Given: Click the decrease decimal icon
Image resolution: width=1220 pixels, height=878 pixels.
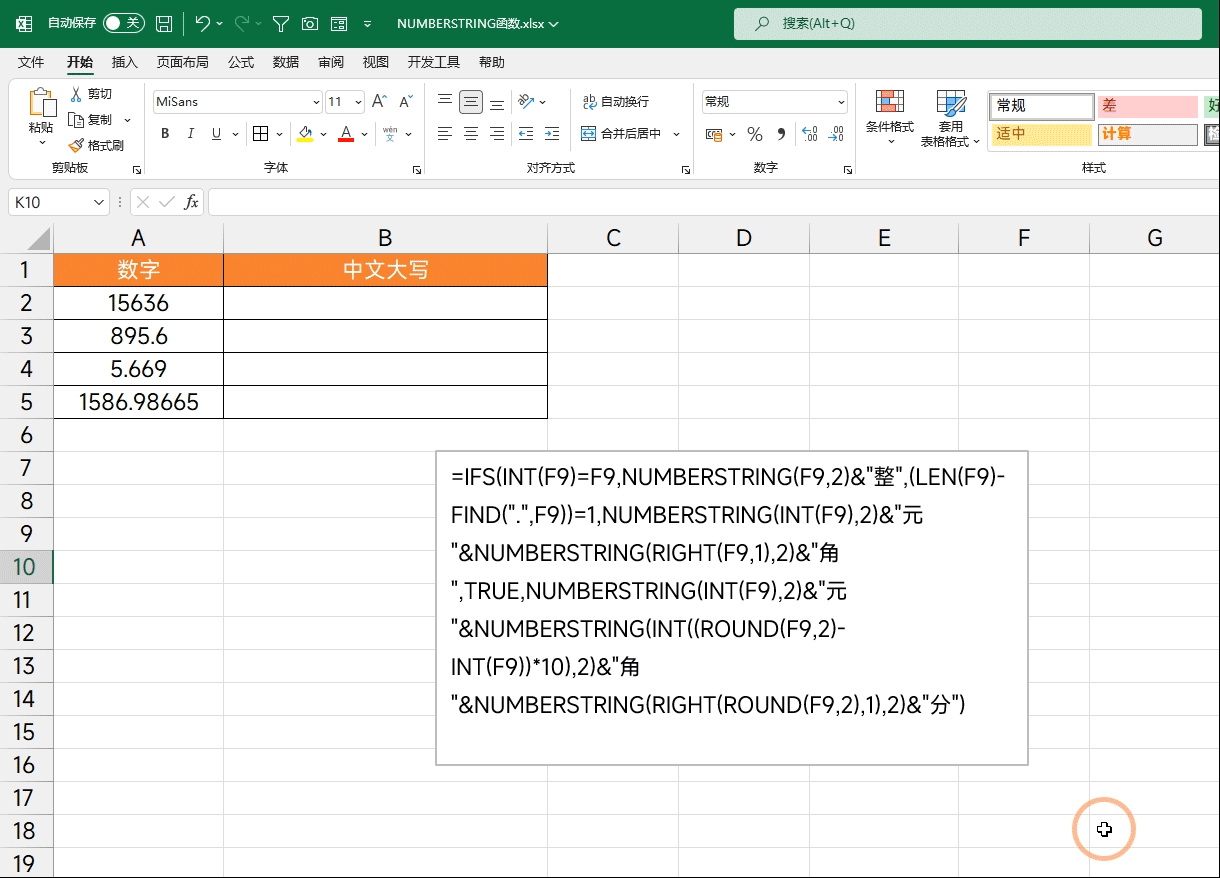Looking at the screenshot, I should [x=836, y=134].
